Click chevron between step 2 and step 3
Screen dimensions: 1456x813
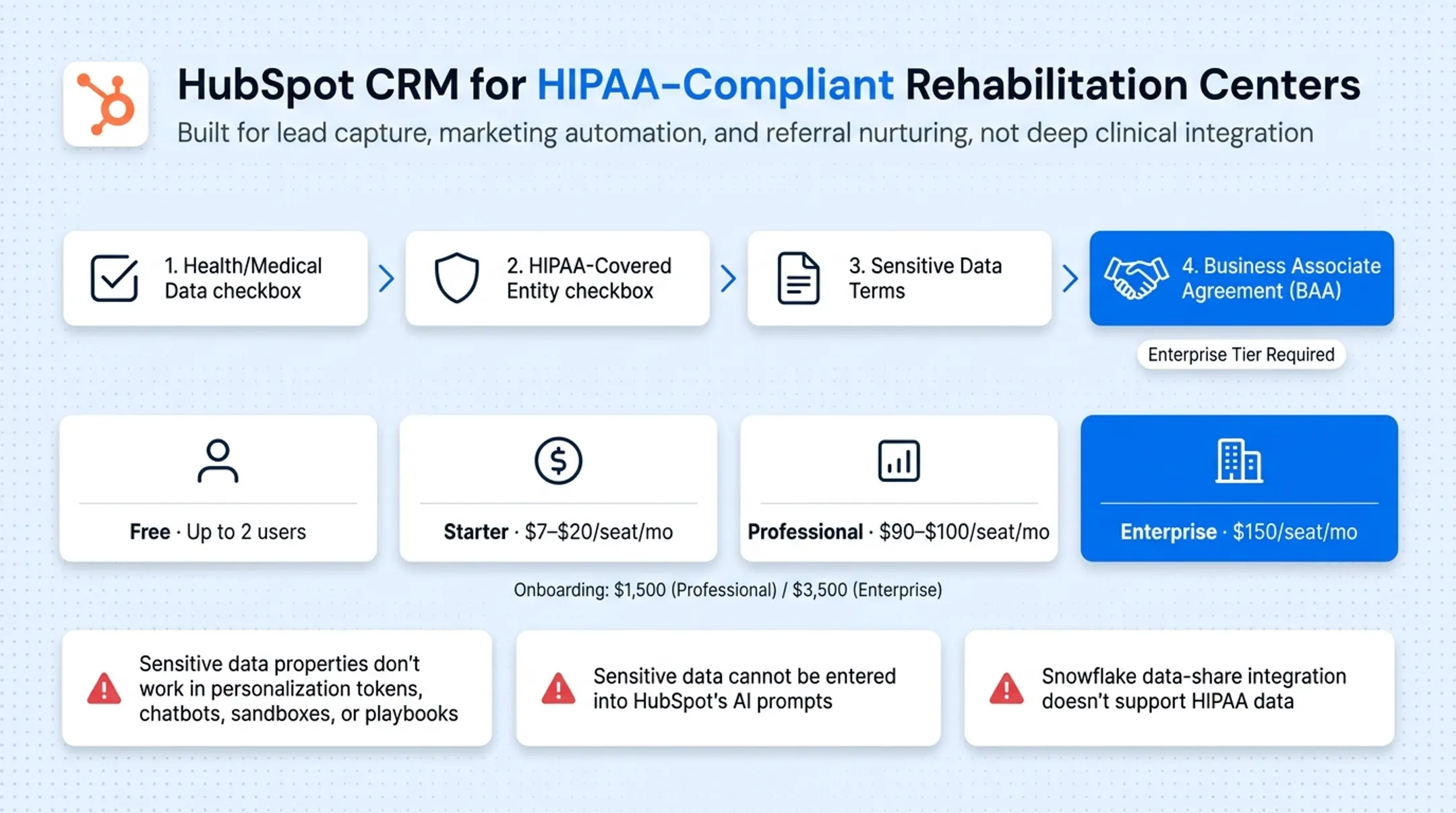[x=728, y=278]
